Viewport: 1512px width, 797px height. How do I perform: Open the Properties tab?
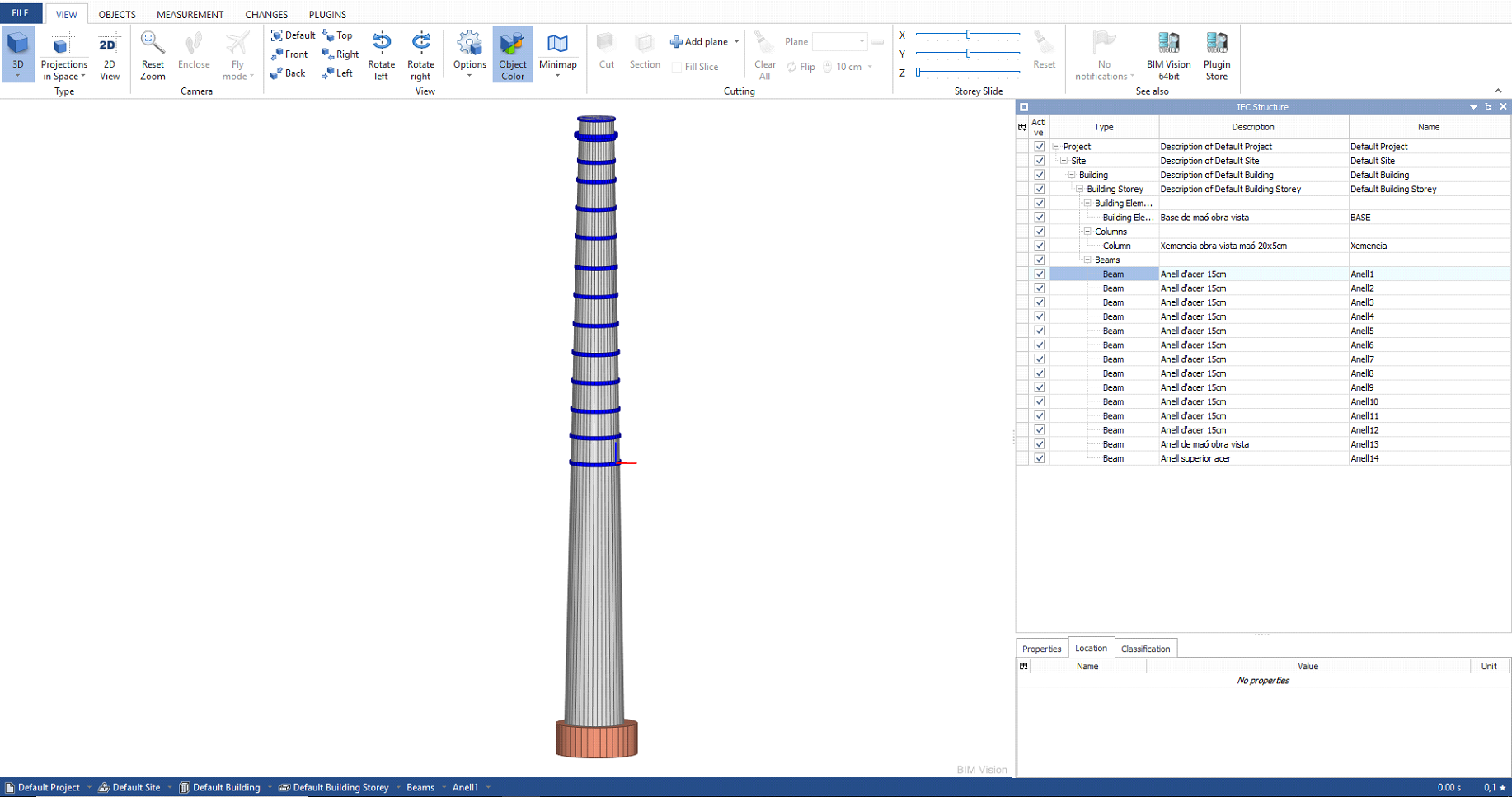tap(1041, 649)
